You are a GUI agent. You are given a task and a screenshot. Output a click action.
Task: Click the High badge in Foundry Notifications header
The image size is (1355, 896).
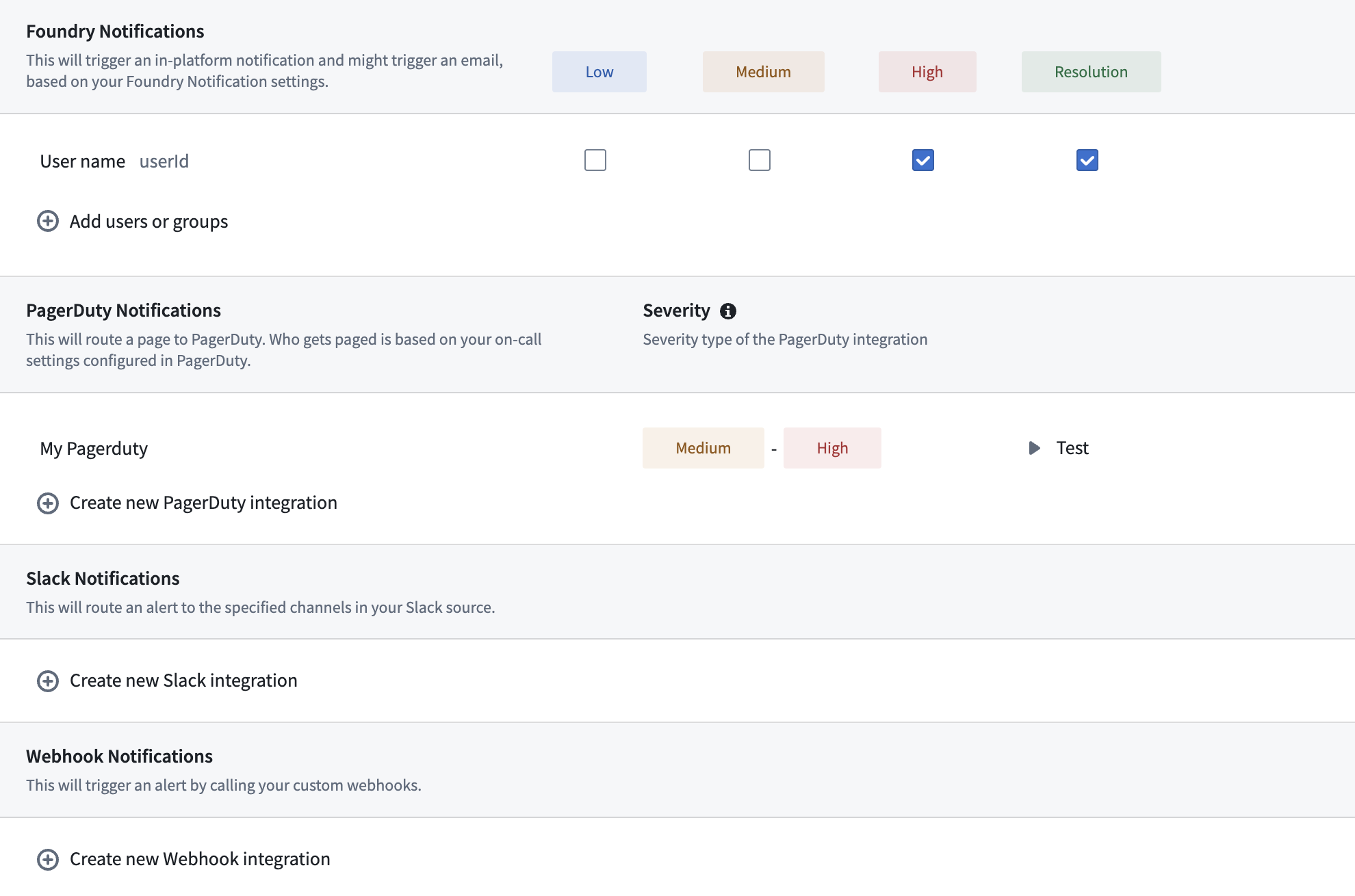tap(927, 71)
